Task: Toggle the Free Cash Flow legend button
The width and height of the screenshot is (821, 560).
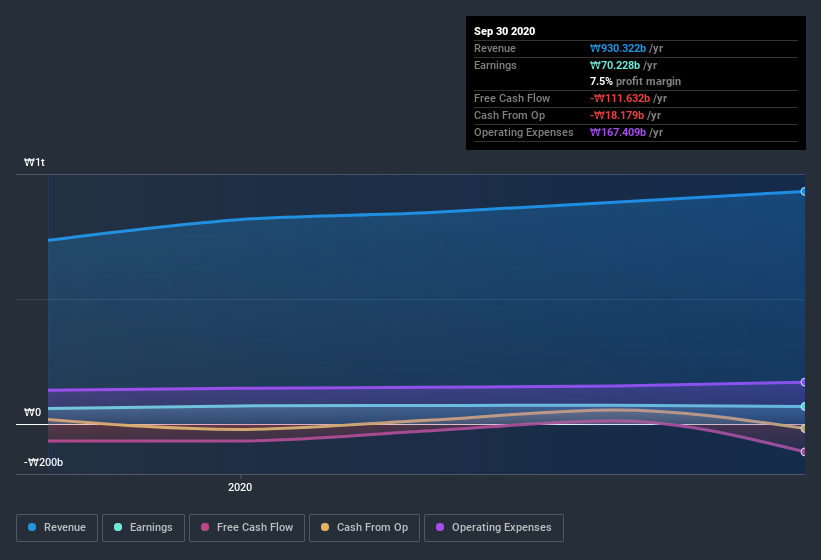Action: pyautogui.click(x=247, y=528)
